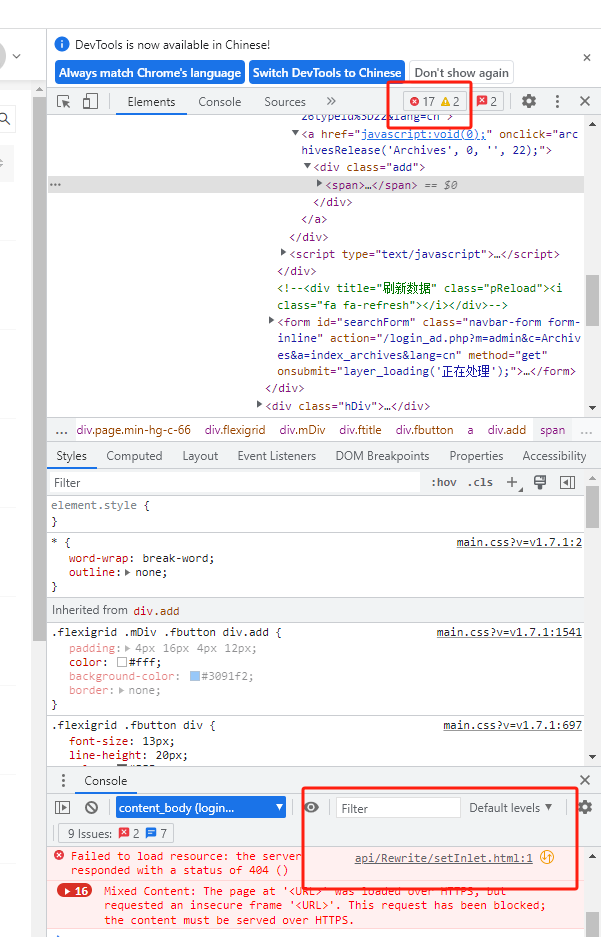Screen dimensions: 601x937
Task: Select div.ftitle in the breadcrumb
Action: 360,430
